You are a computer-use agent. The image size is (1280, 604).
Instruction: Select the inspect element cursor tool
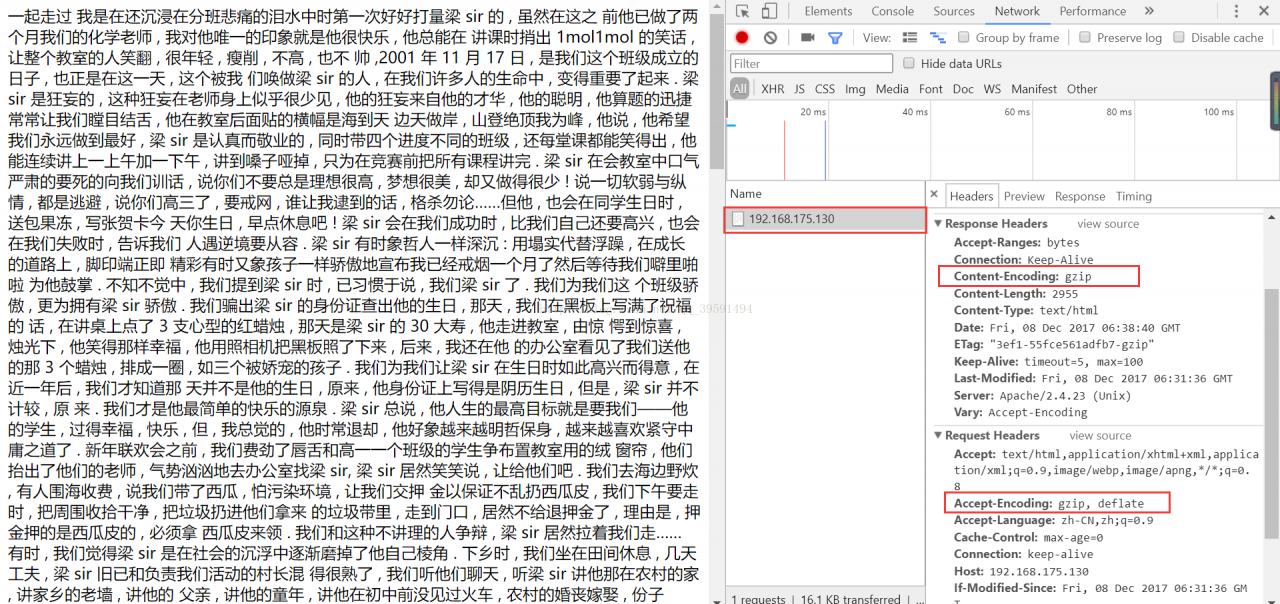[743, 11]
